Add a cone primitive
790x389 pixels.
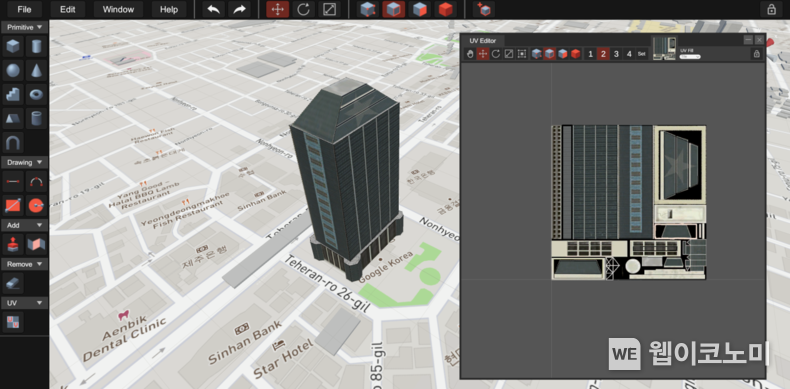pyautogui.click(x=36, y=71)
